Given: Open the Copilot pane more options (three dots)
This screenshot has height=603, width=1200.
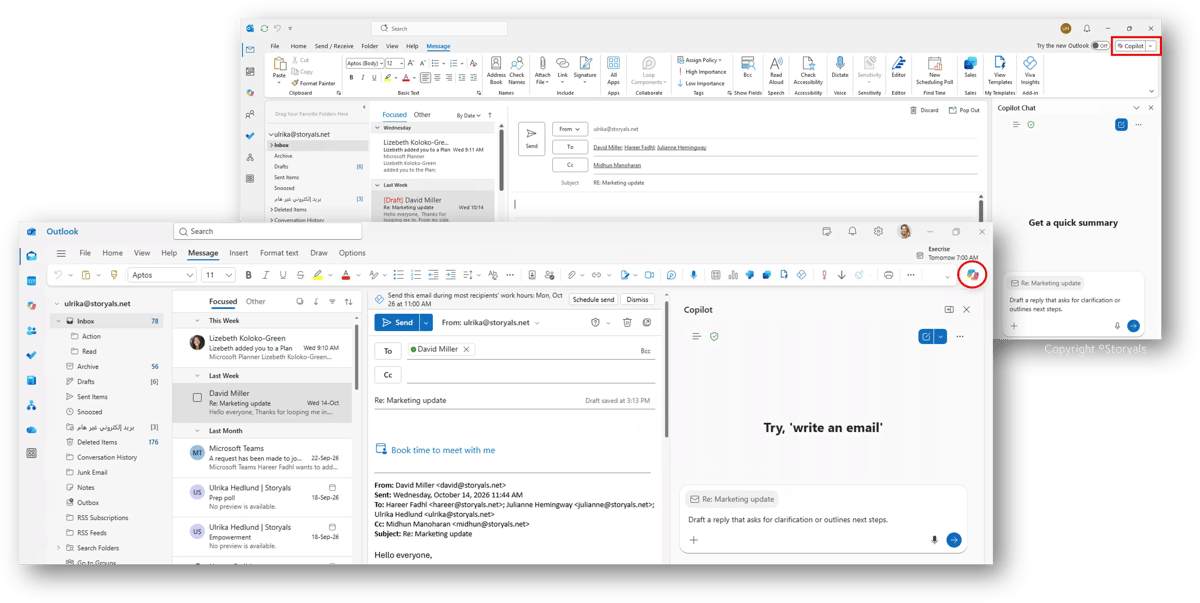Looking at the screenshot, I should (960, 337).
